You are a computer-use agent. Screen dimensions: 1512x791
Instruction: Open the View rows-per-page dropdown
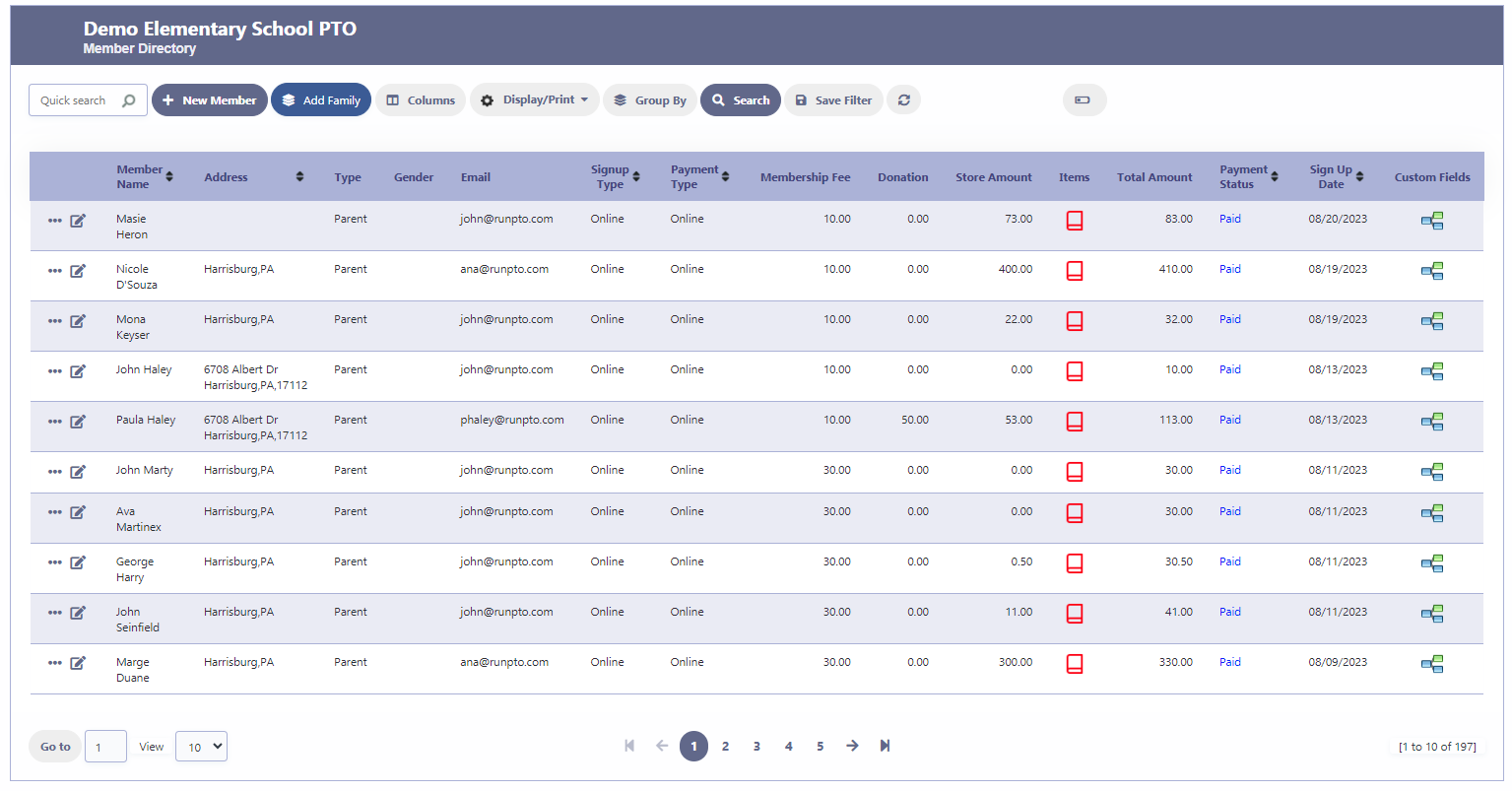tap(201, 747)
